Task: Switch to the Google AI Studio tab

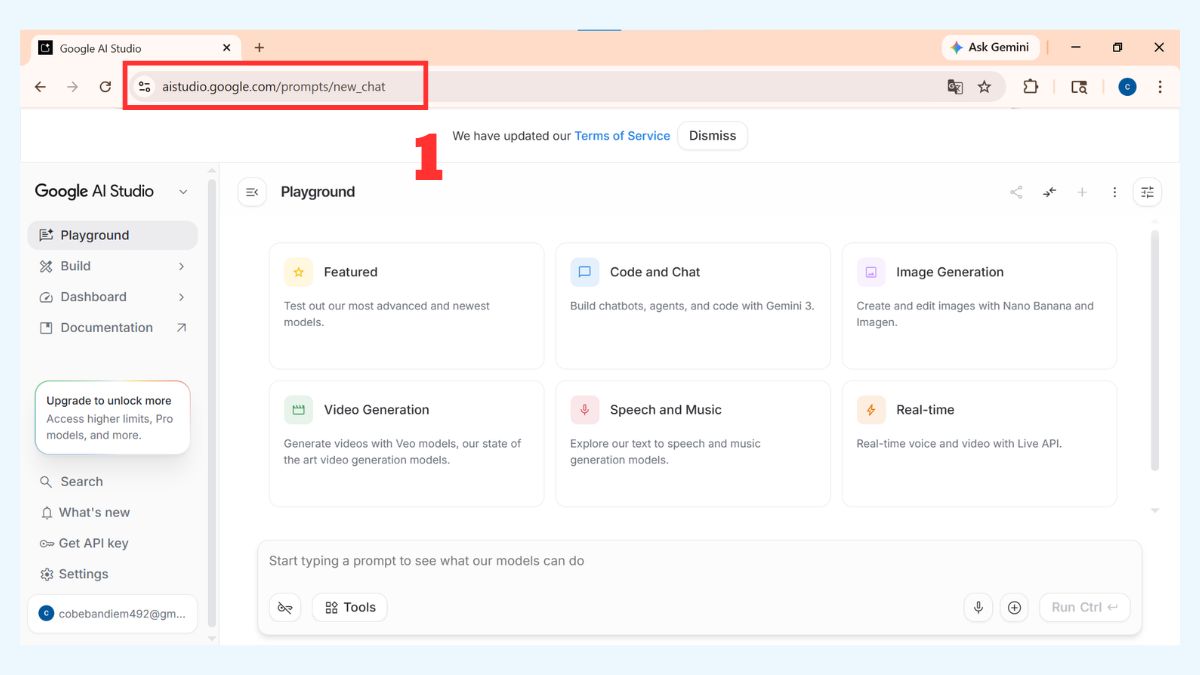Action: [136, 47]
